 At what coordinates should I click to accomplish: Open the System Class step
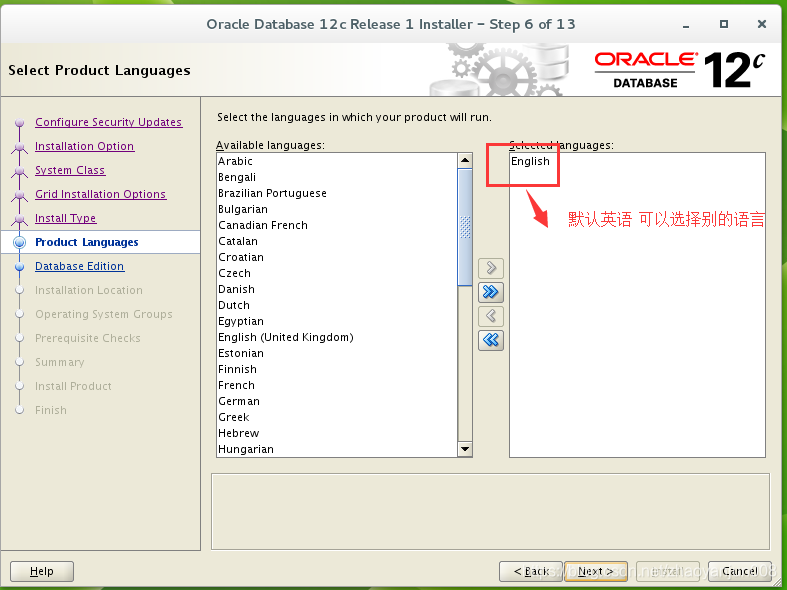[x=70, y=170]
